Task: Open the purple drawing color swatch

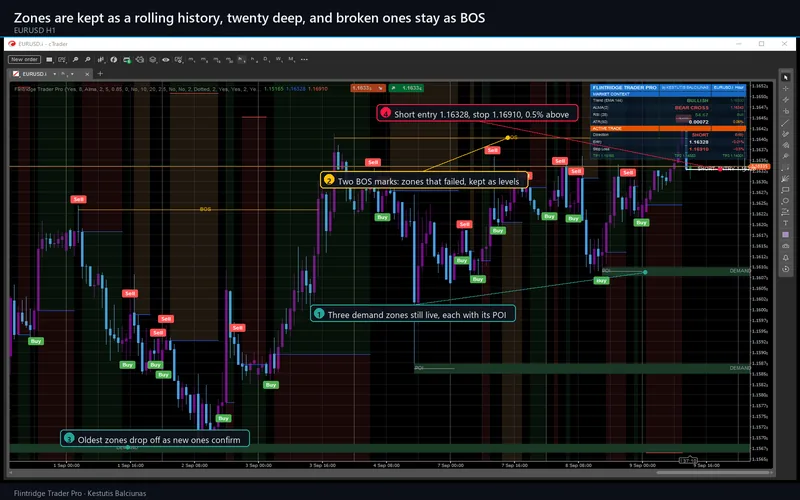Action: tap(786, 235)
